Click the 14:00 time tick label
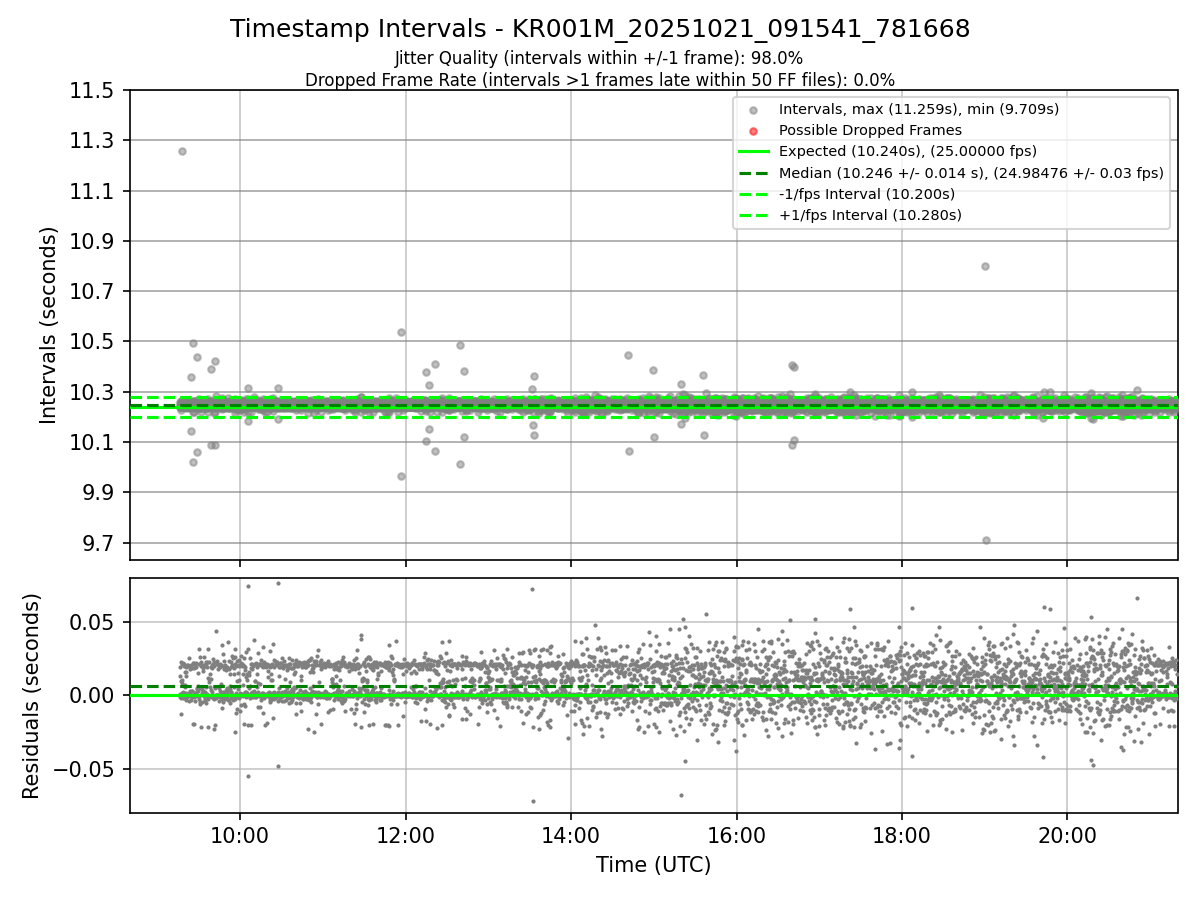The width and height of the screenshot is (1200, 900). [571, 834]
